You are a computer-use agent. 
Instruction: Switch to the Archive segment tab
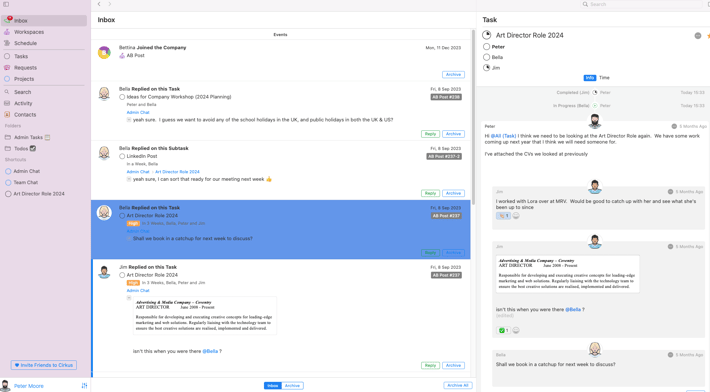(x=293, y=386)
